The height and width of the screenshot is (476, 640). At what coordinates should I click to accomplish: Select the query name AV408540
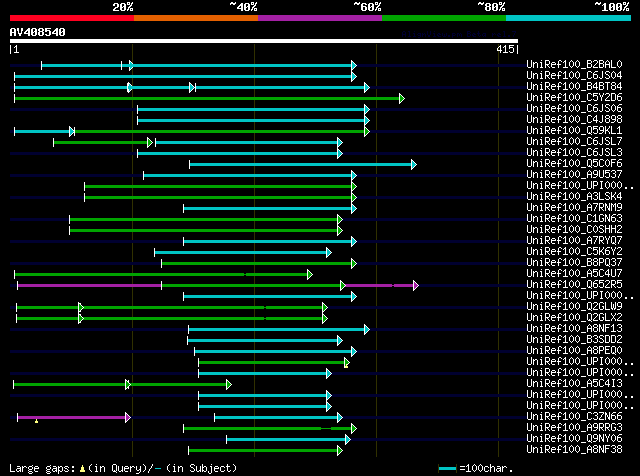coord(38,32)
